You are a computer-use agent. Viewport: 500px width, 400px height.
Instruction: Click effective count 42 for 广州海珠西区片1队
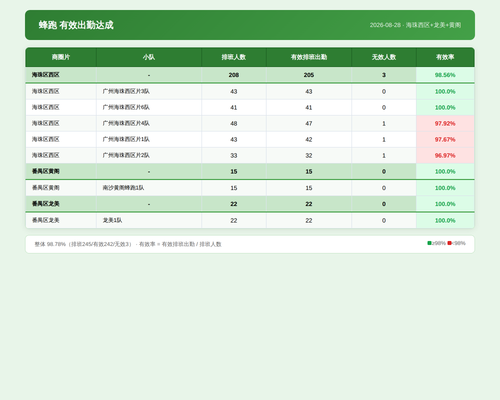point(309,139)
